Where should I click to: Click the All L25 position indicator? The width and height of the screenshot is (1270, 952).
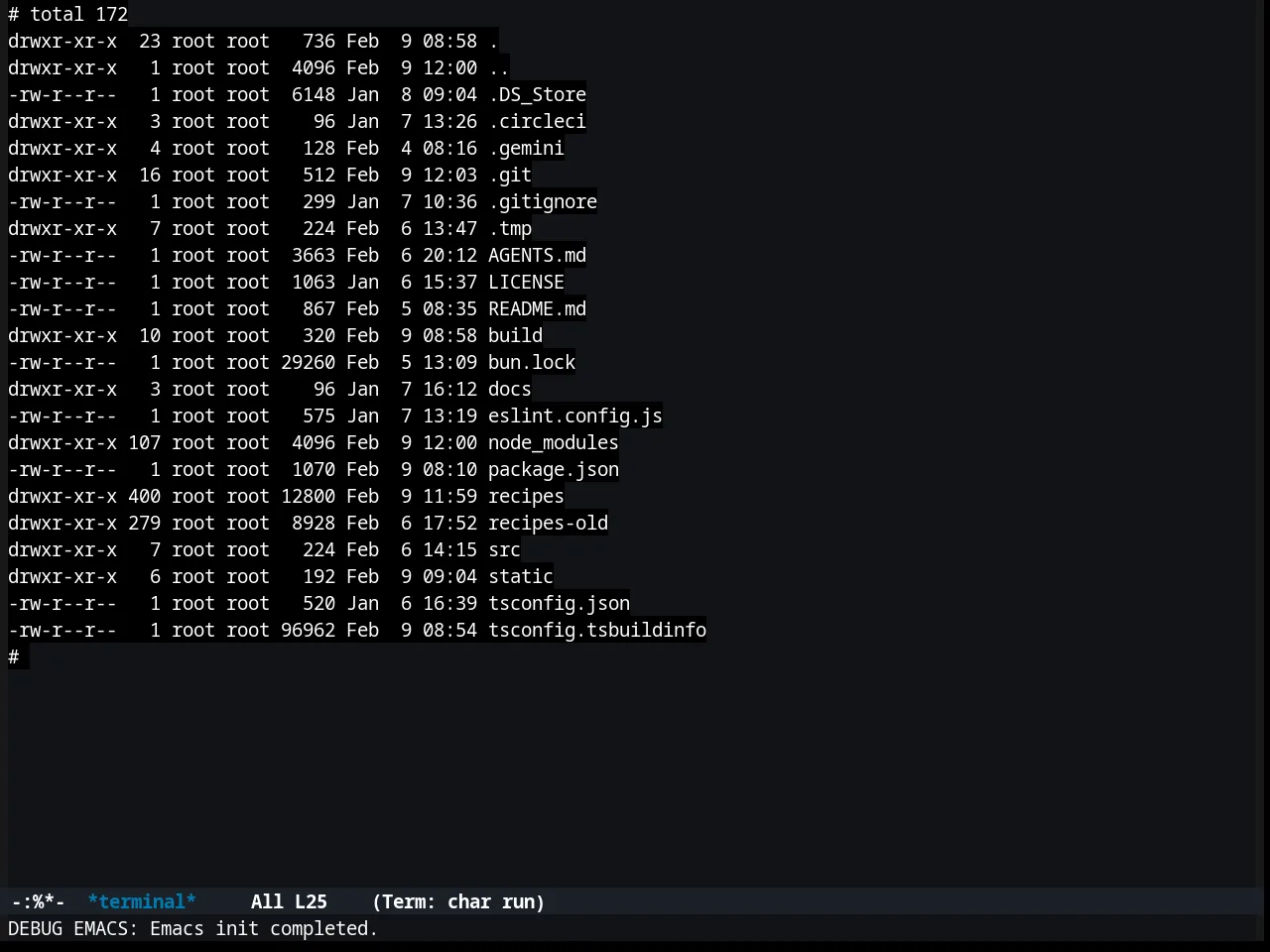click(289, 901)
